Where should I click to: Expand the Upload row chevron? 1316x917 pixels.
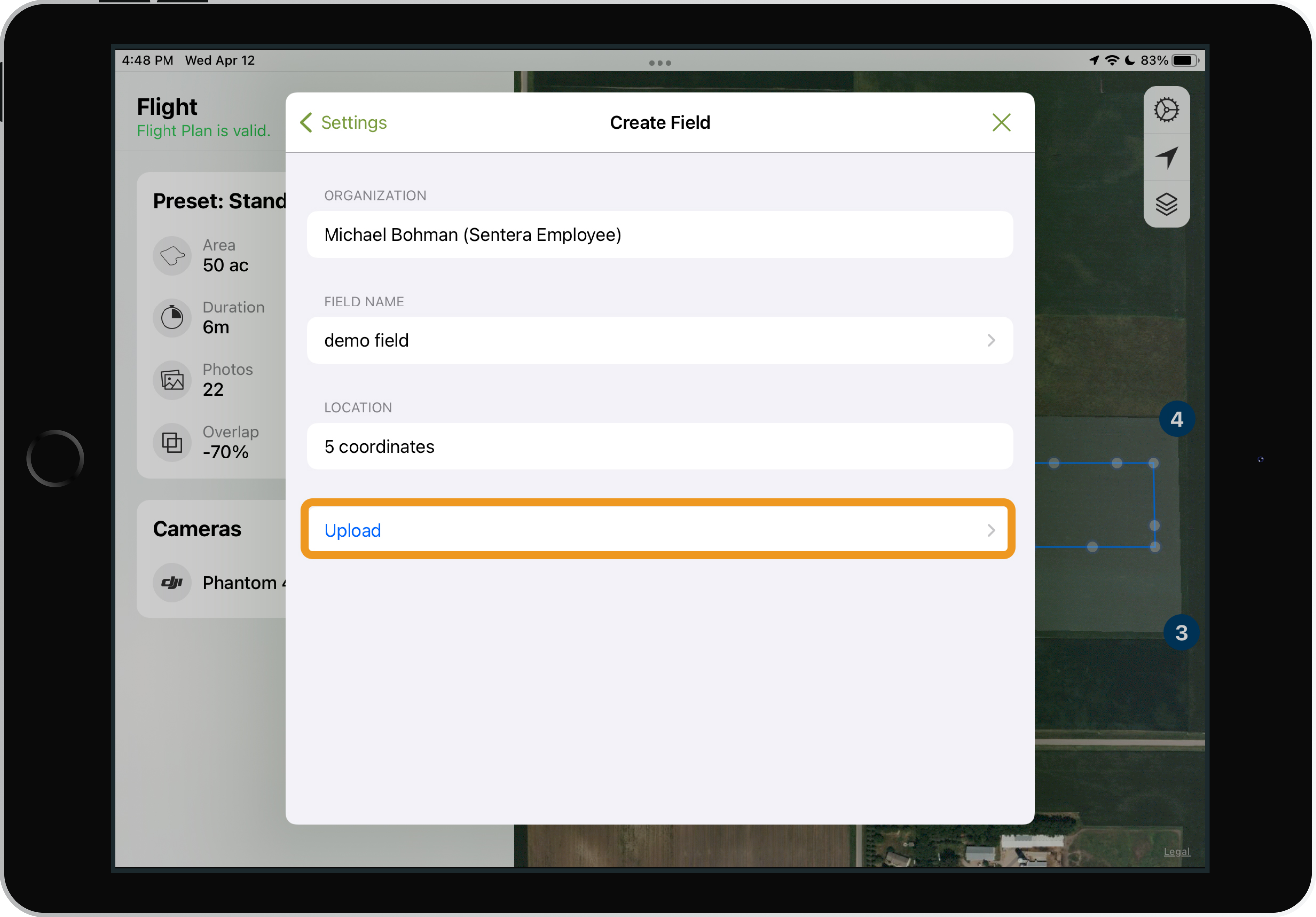point(991,530)
